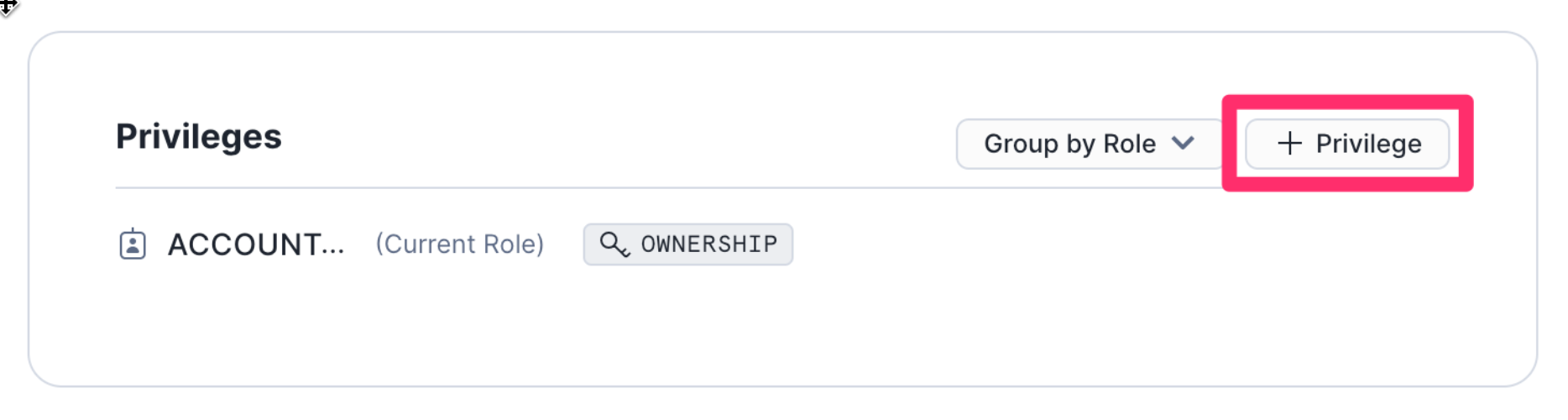Click the truncated ACCOUNT... role name

coord(256,244)
